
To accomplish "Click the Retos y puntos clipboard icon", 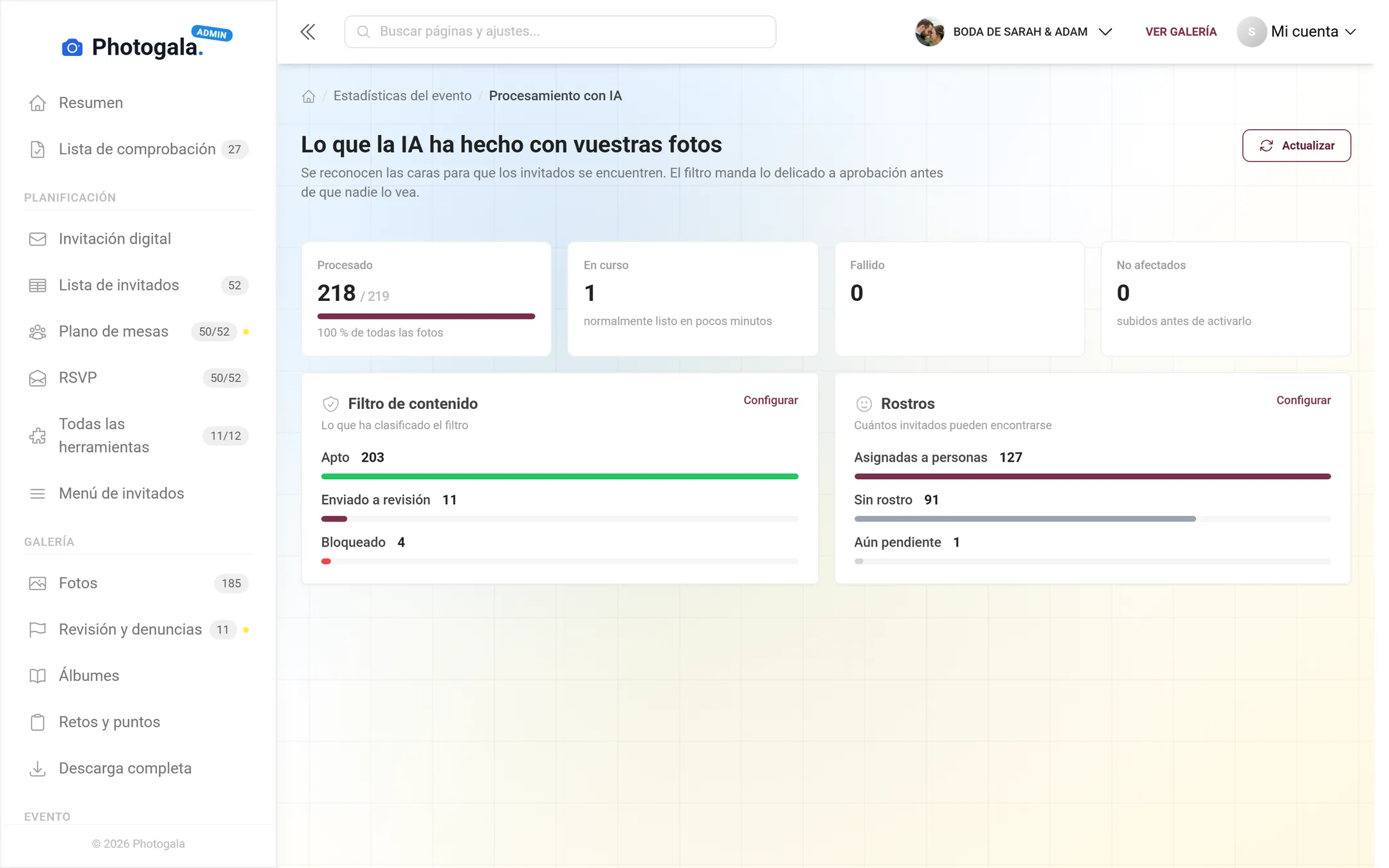I will point(37,722).
